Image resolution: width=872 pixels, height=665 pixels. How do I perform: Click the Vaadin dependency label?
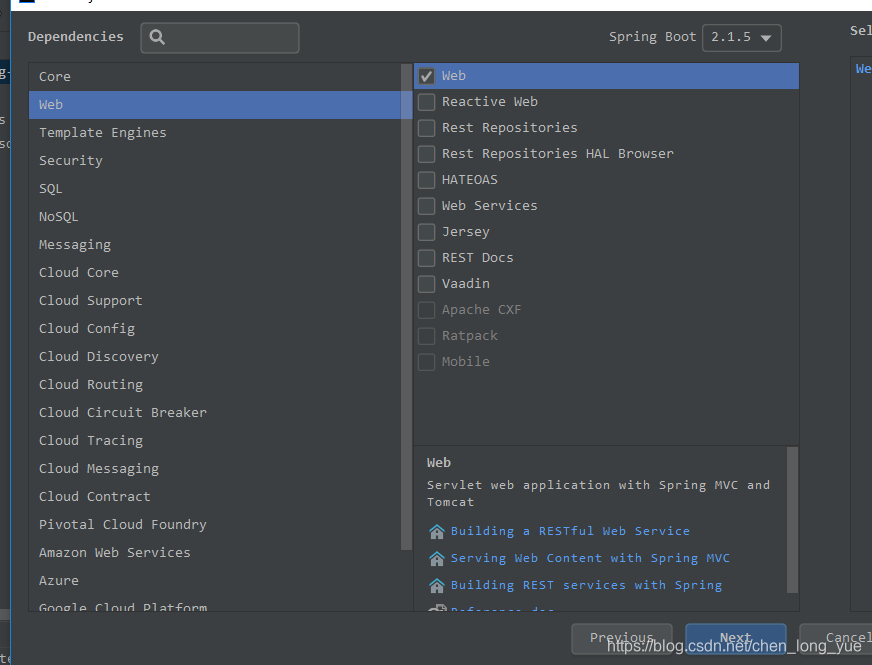tap(465, 284)
